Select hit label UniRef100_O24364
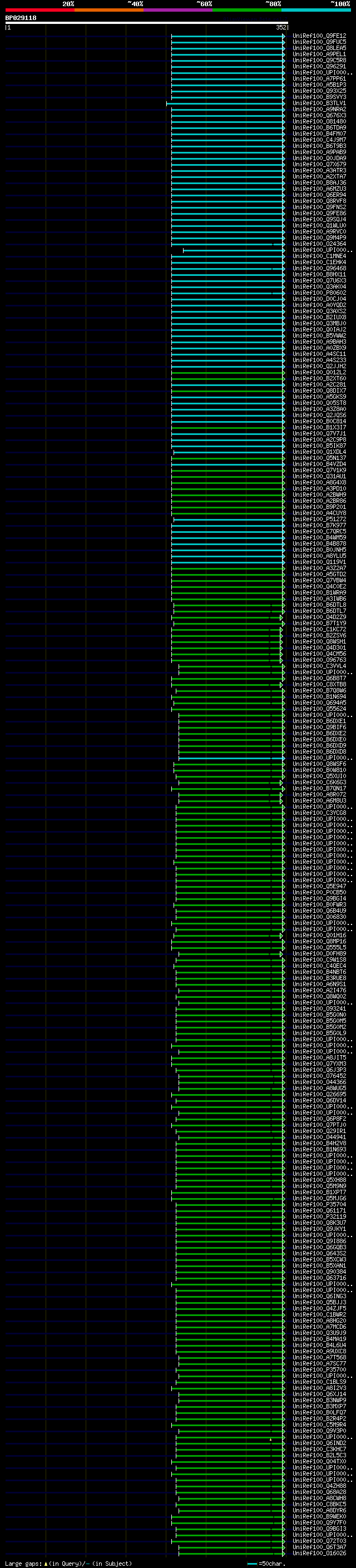The image size is (356, 1568). coord(319,244)
